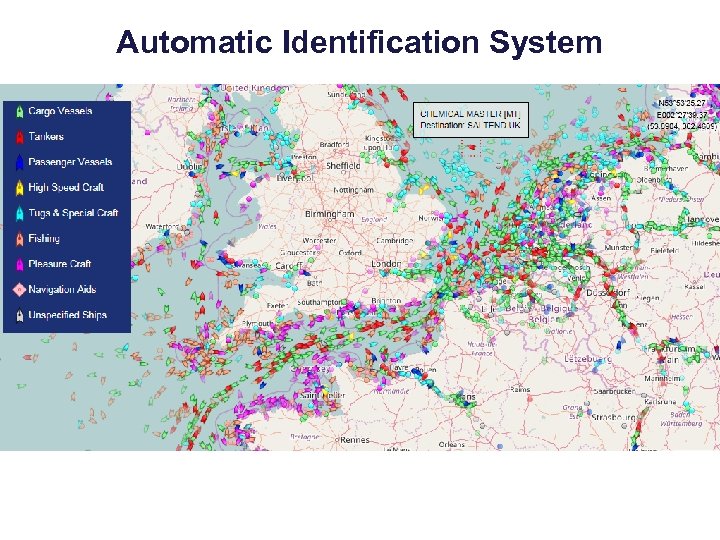Select the Tankers legend label
This screenshot has height=540, width=720.
coord(46,136)
